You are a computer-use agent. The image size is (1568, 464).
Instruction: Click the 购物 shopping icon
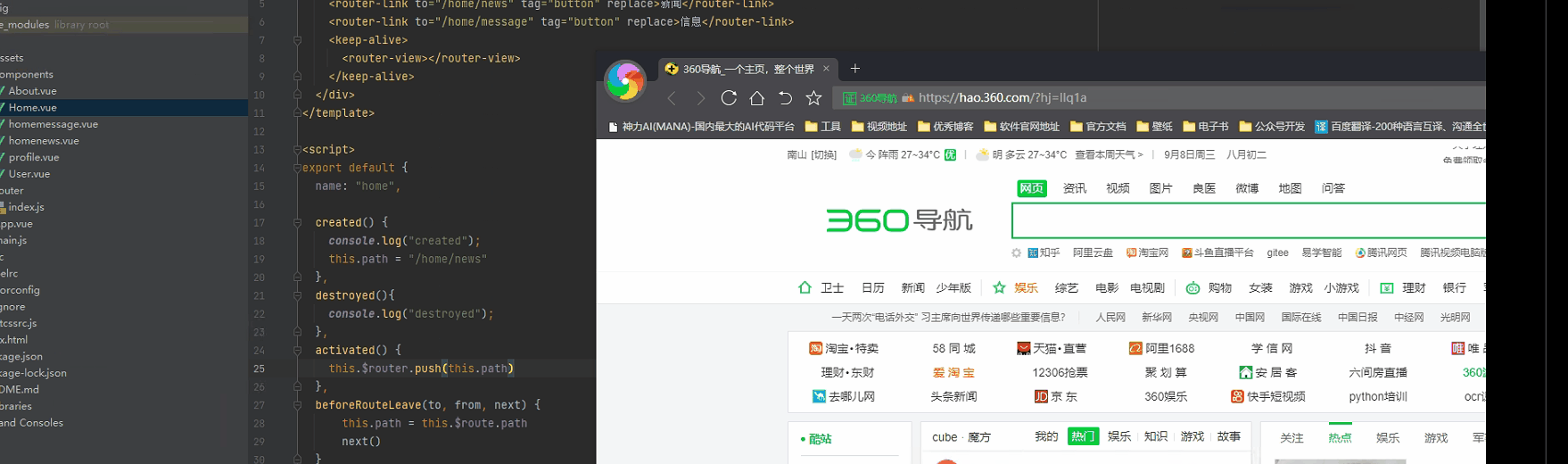[1193, 287]
